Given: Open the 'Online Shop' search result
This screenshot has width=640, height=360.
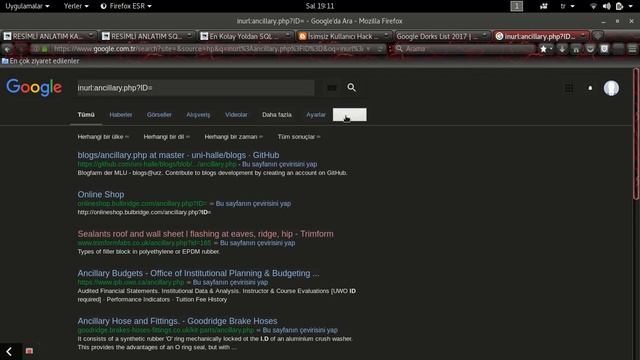Looking at the screenshot, I should pos(101,194).
